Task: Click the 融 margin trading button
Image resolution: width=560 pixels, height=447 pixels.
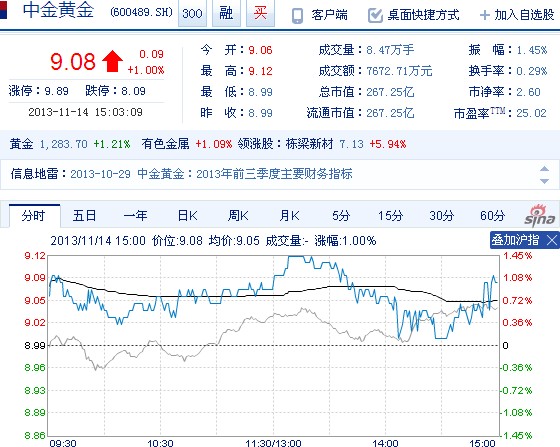Action: pyautogui.click(x=226, y=13)
